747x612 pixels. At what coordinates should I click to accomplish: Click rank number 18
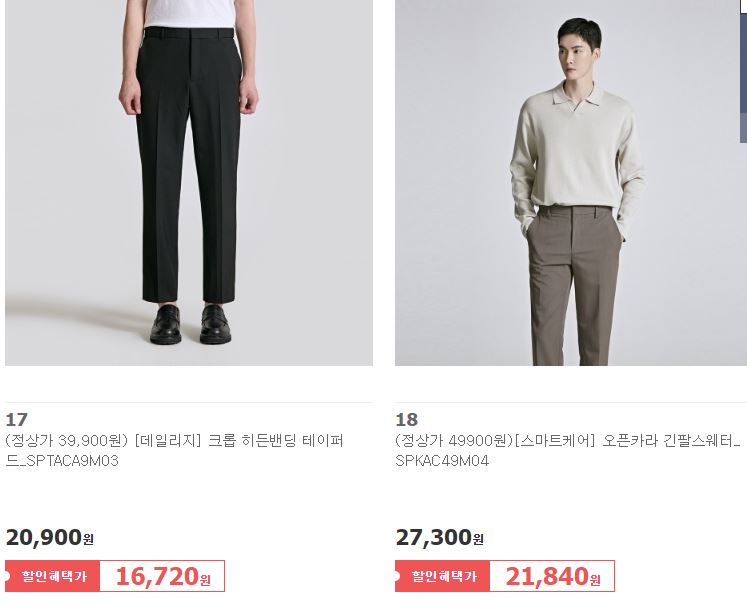(x=407, y=420)
